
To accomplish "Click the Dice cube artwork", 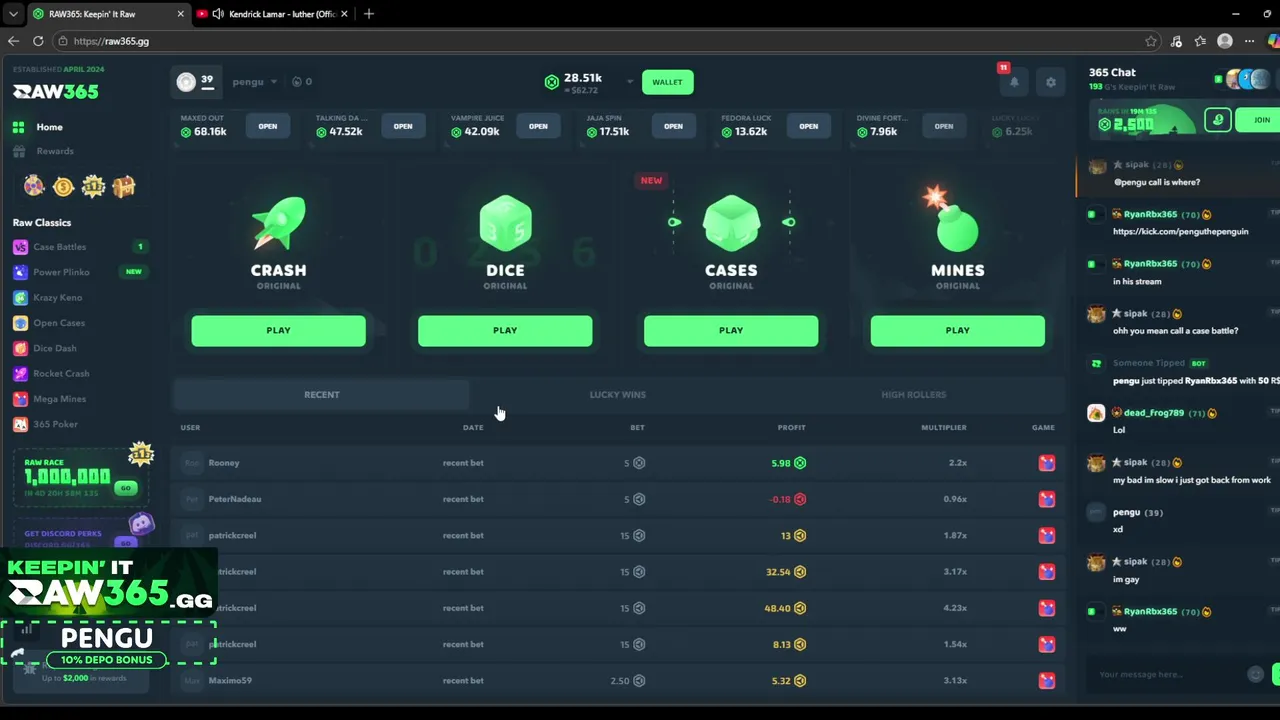I will point(505,223).
